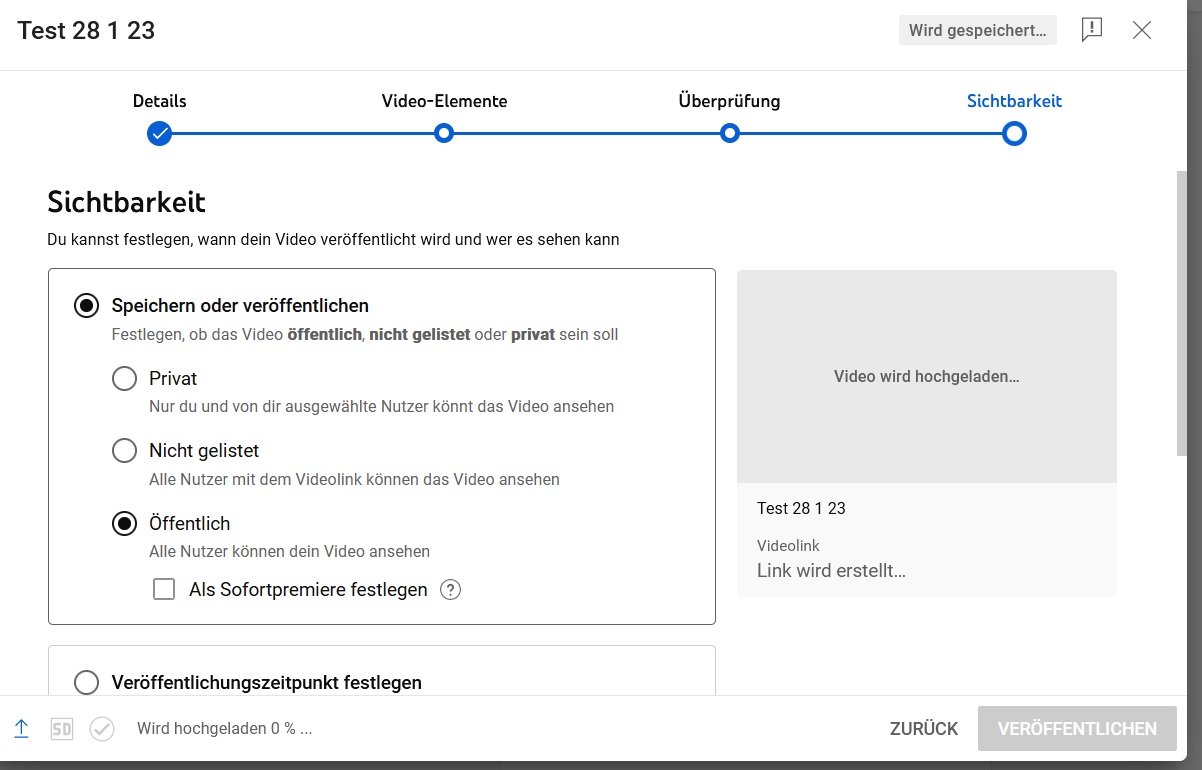
Task: Select the Nicht gelistet radio option
Action: (125, 451)
